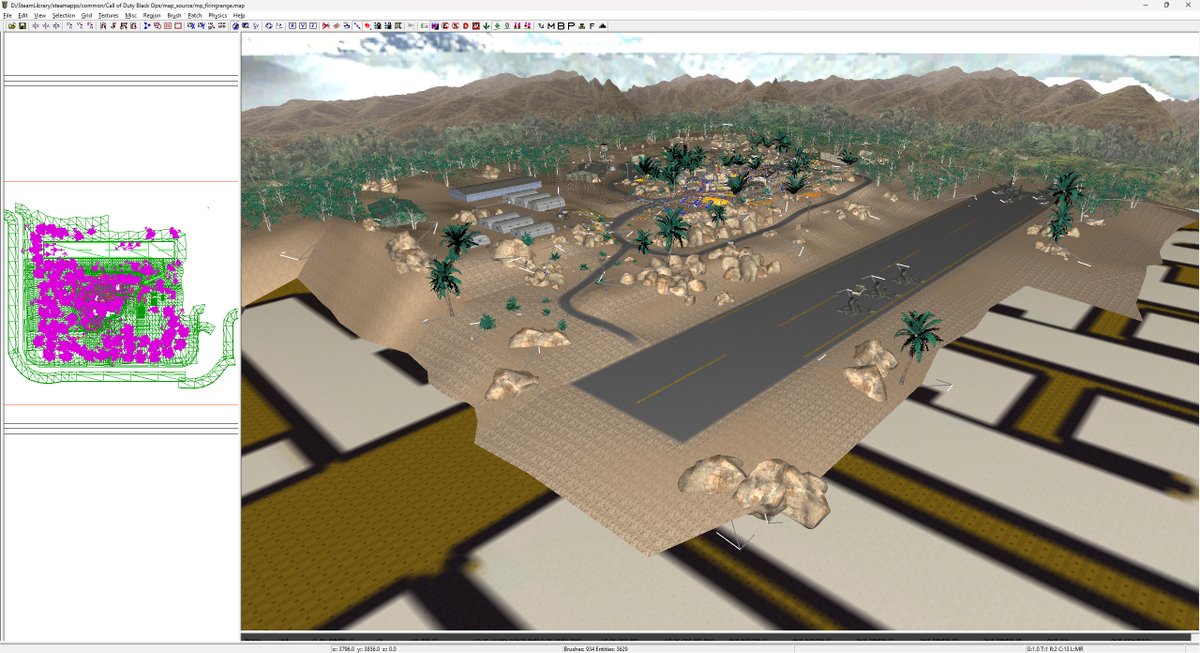The width and height of the screenshot is (1200, 653).
Task: Click the black up-triangle toolbar icon
Action: pos(602,26)
